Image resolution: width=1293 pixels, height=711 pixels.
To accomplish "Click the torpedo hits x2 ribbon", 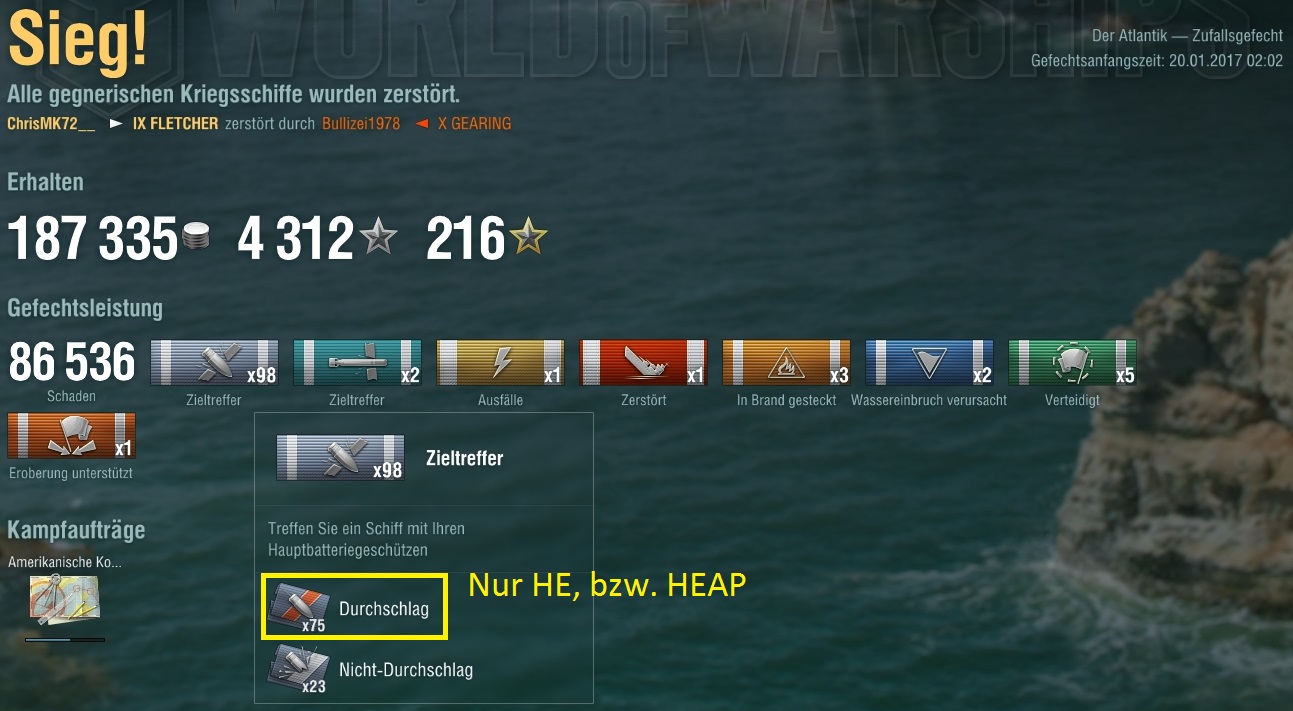I will (357, 363).
